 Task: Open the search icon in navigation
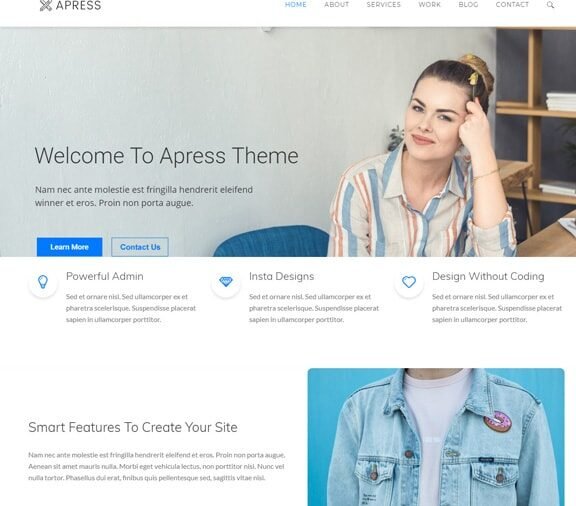point(550,5)
